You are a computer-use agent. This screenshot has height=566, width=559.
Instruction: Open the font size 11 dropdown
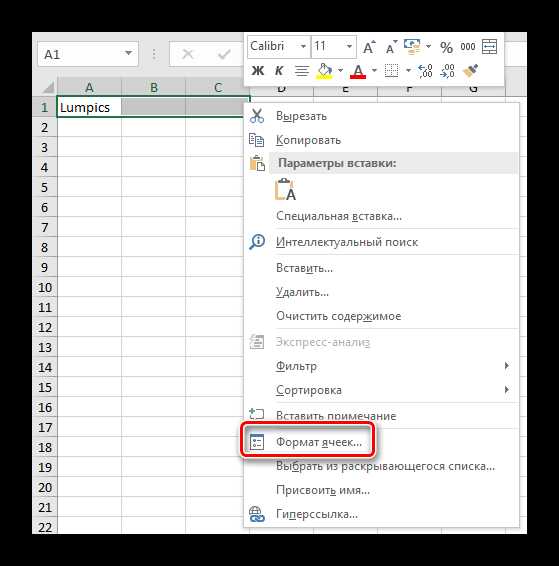point(349,47)
